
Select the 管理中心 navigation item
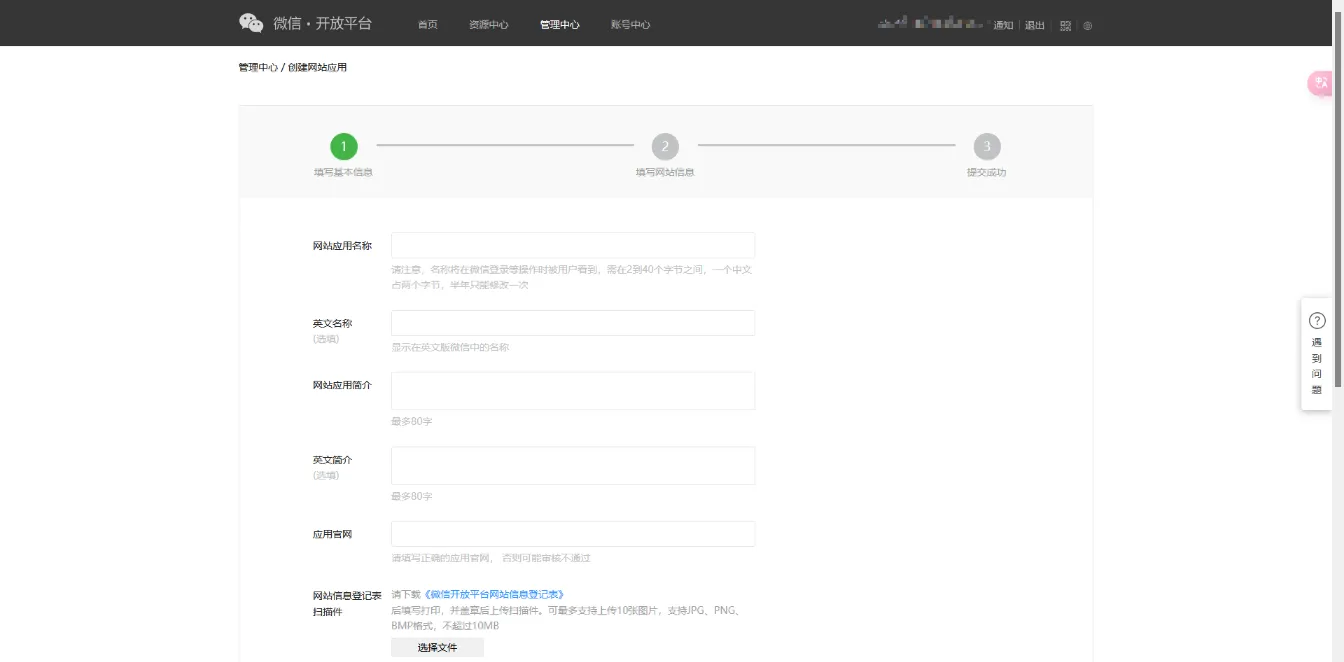pyautogui.click(x=560, y=24)
